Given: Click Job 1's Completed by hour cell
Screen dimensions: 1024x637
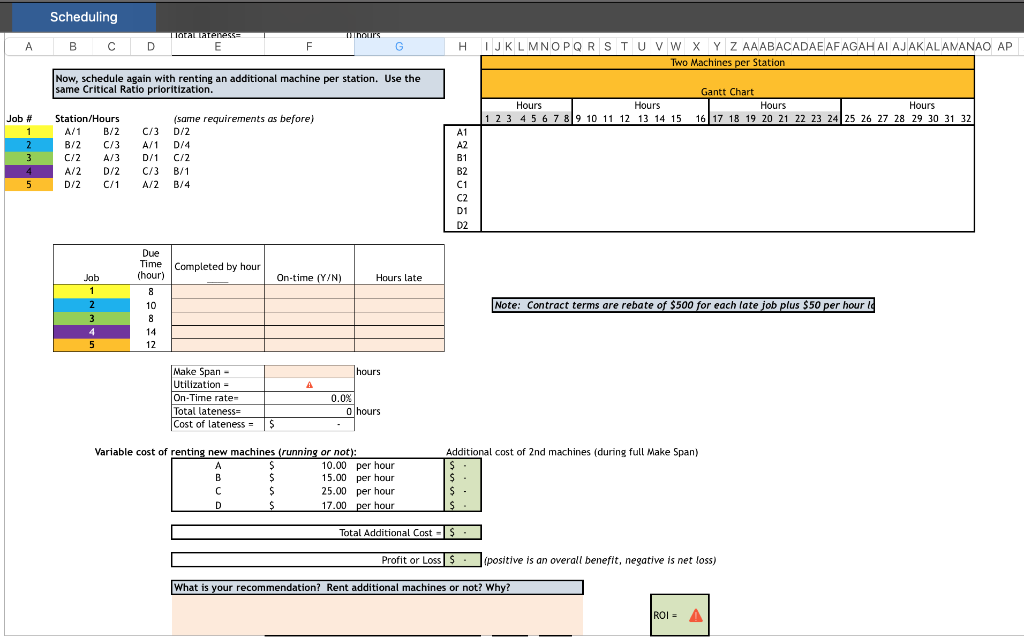Looking at the screenshot, I should pos(217,291).
